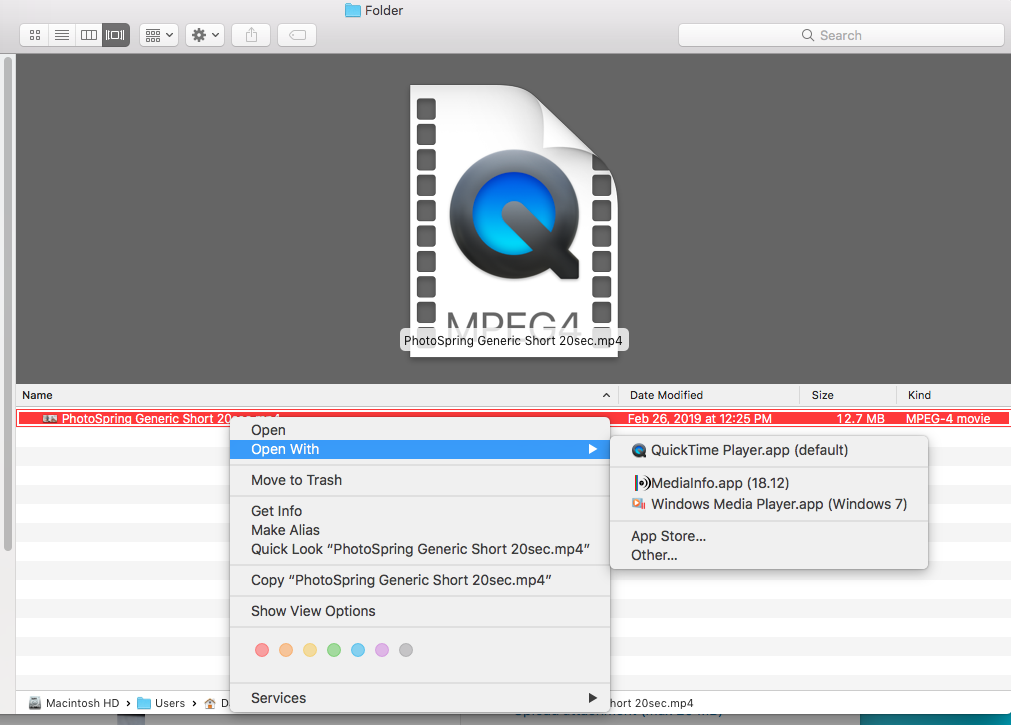Click the home icon in path bar
Screen dimensions: 1011x725
(x=210, y=703)
